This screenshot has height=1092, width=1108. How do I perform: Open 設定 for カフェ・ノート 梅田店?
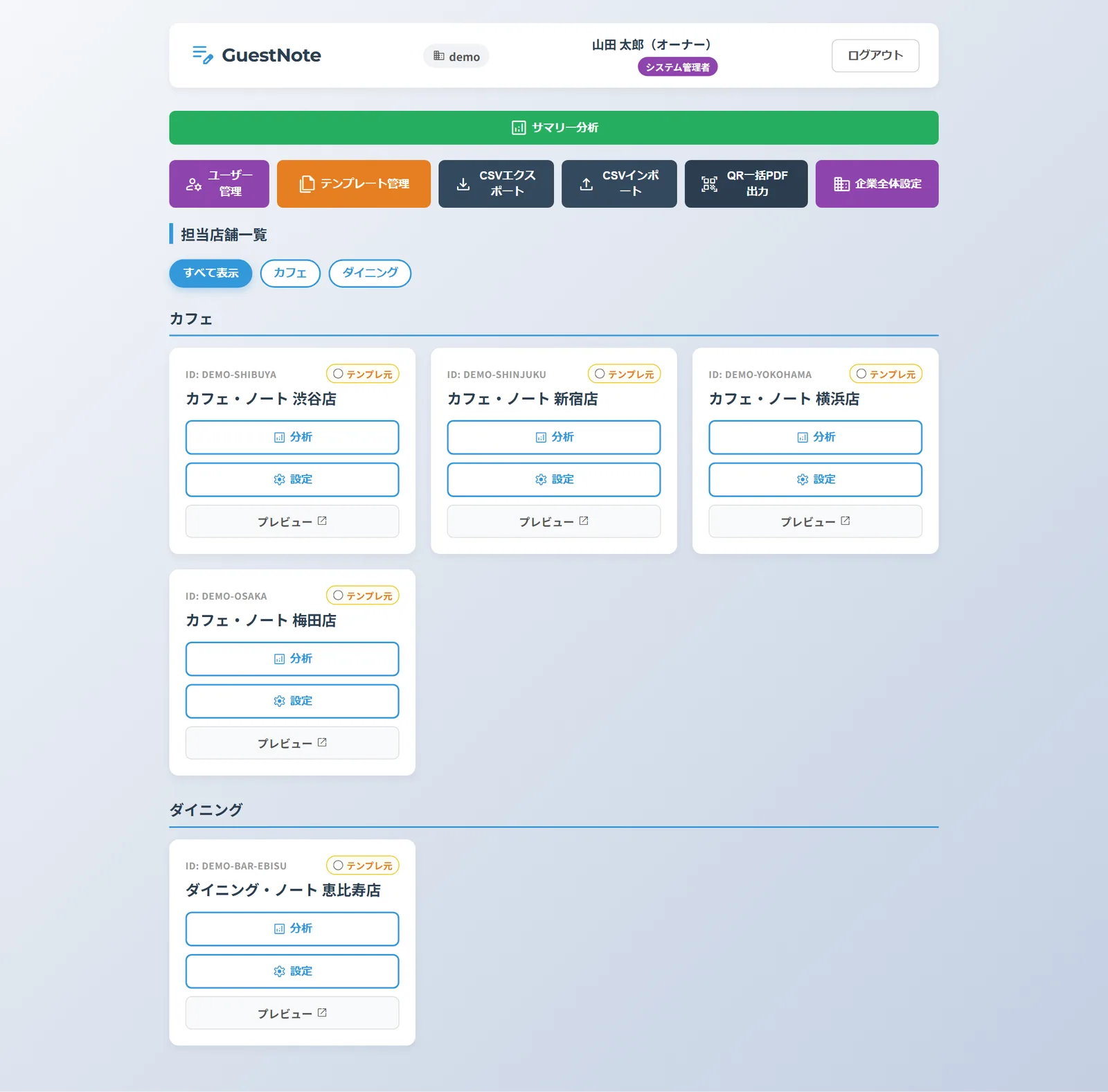point(292,701)
